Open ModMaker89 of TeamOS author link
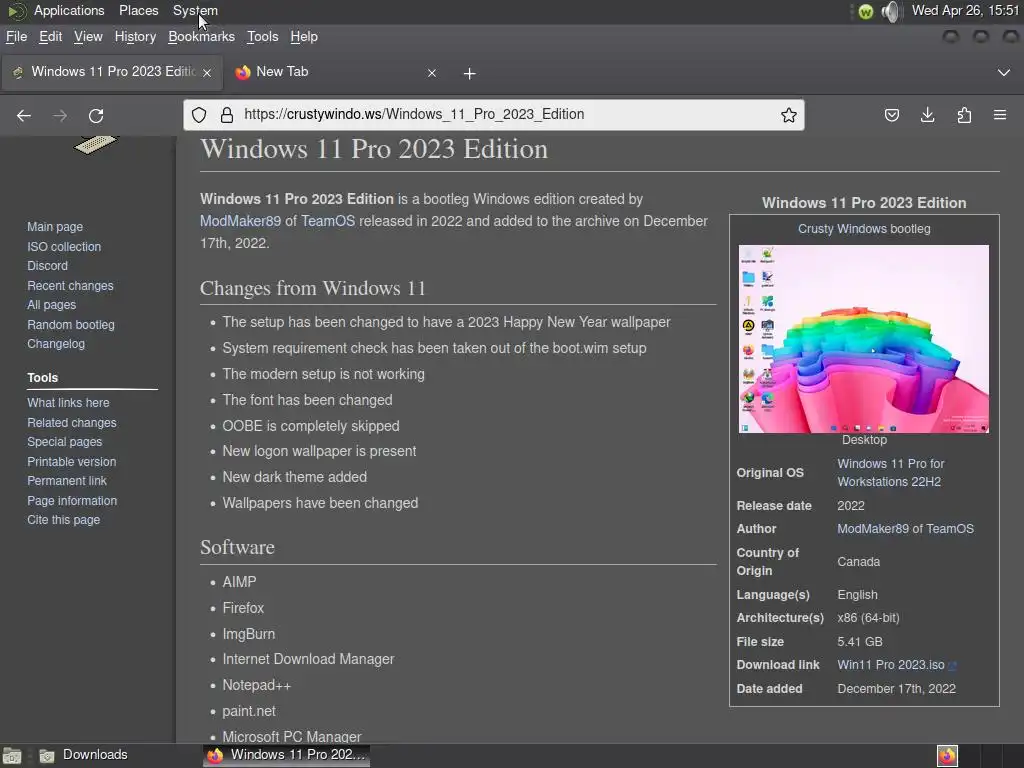1024x768 pixels. coord(905,529)
